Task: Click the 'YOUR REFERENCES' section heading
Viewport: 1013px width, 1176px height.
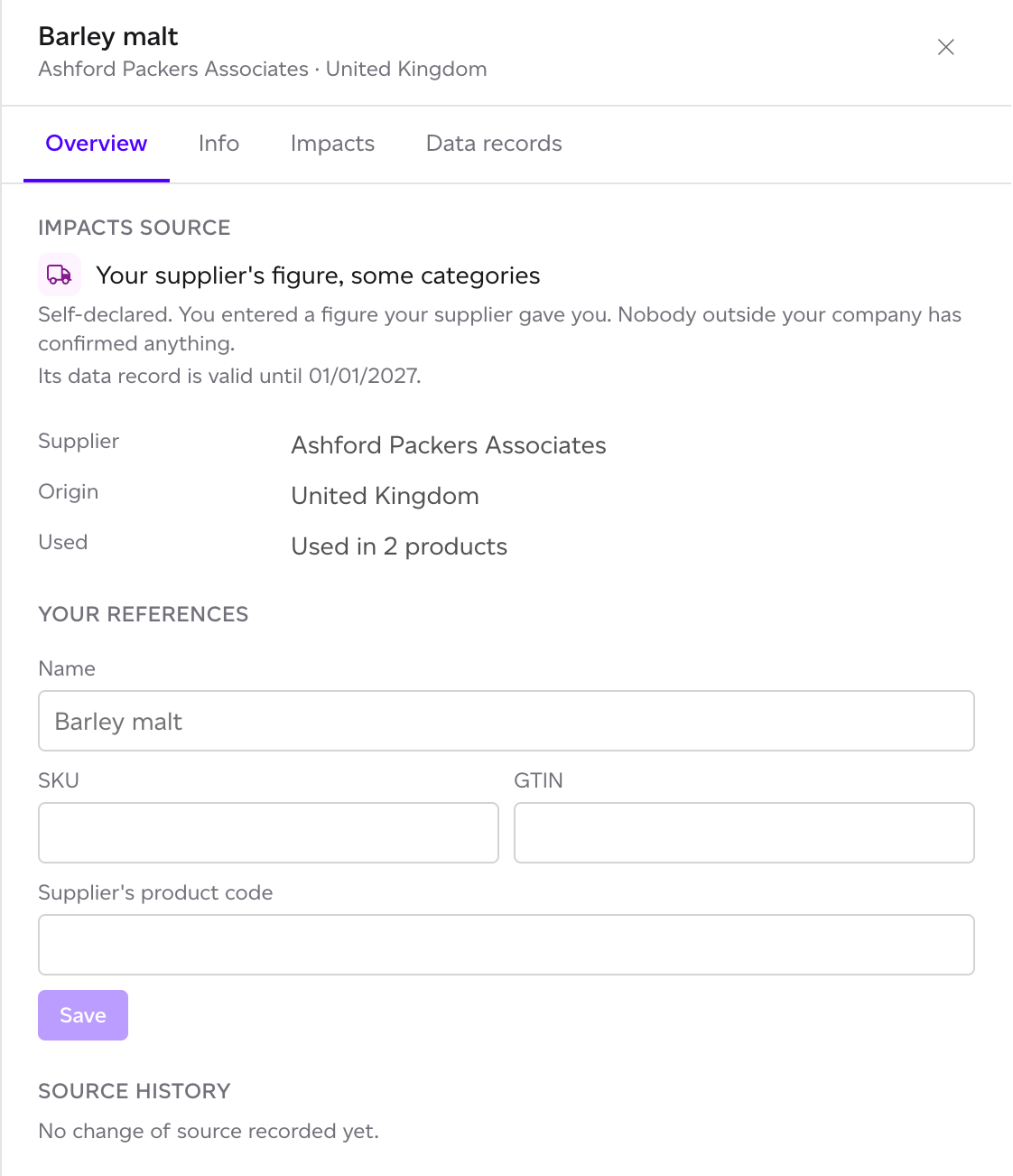Action: click(143, 614)
